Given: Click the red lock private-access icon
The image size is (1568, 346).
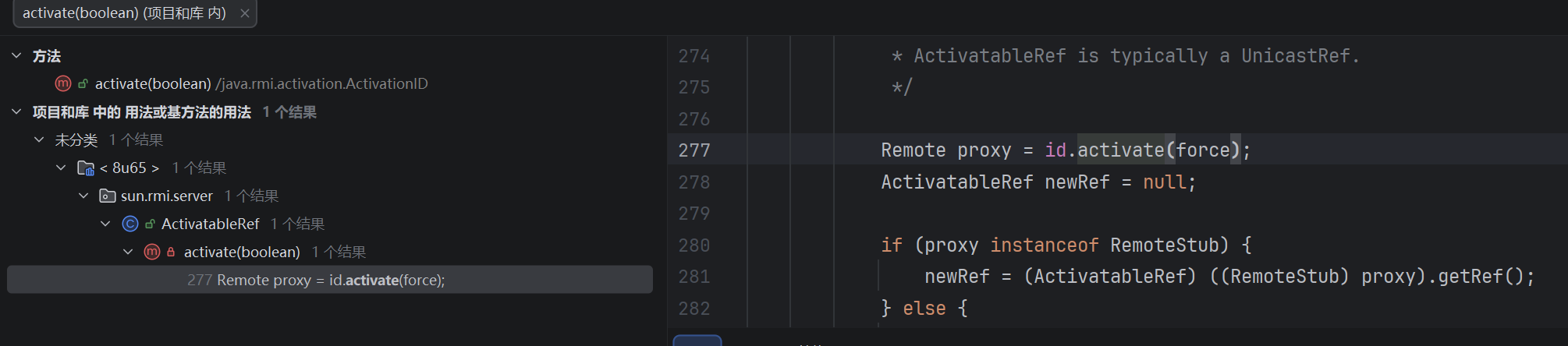Looking at the screenshot, I should pos(171,252).
